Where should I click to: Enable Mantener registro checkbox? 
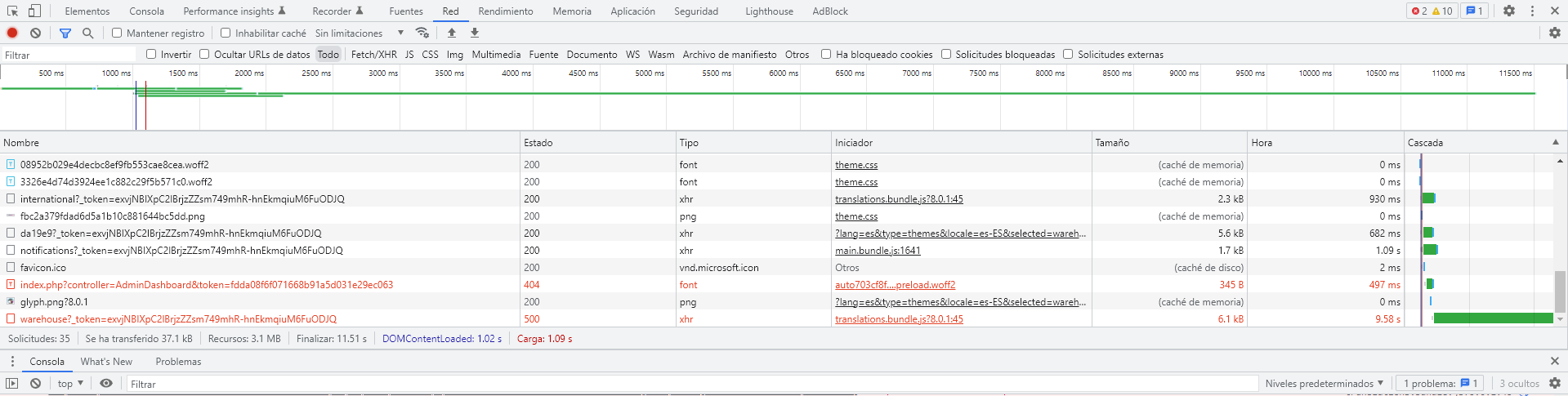117,33
